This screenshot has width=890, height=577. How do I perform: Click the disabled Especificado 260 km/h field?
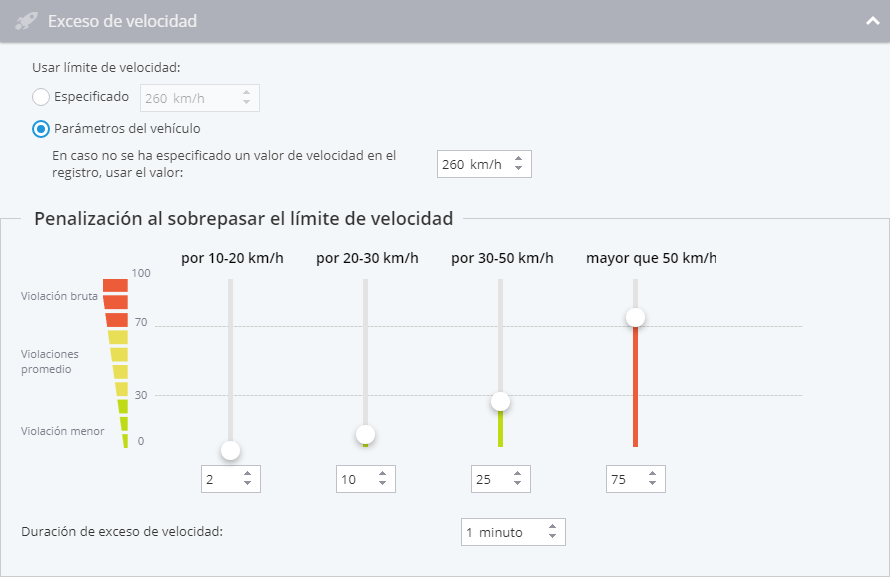click(x=200, y=98)
